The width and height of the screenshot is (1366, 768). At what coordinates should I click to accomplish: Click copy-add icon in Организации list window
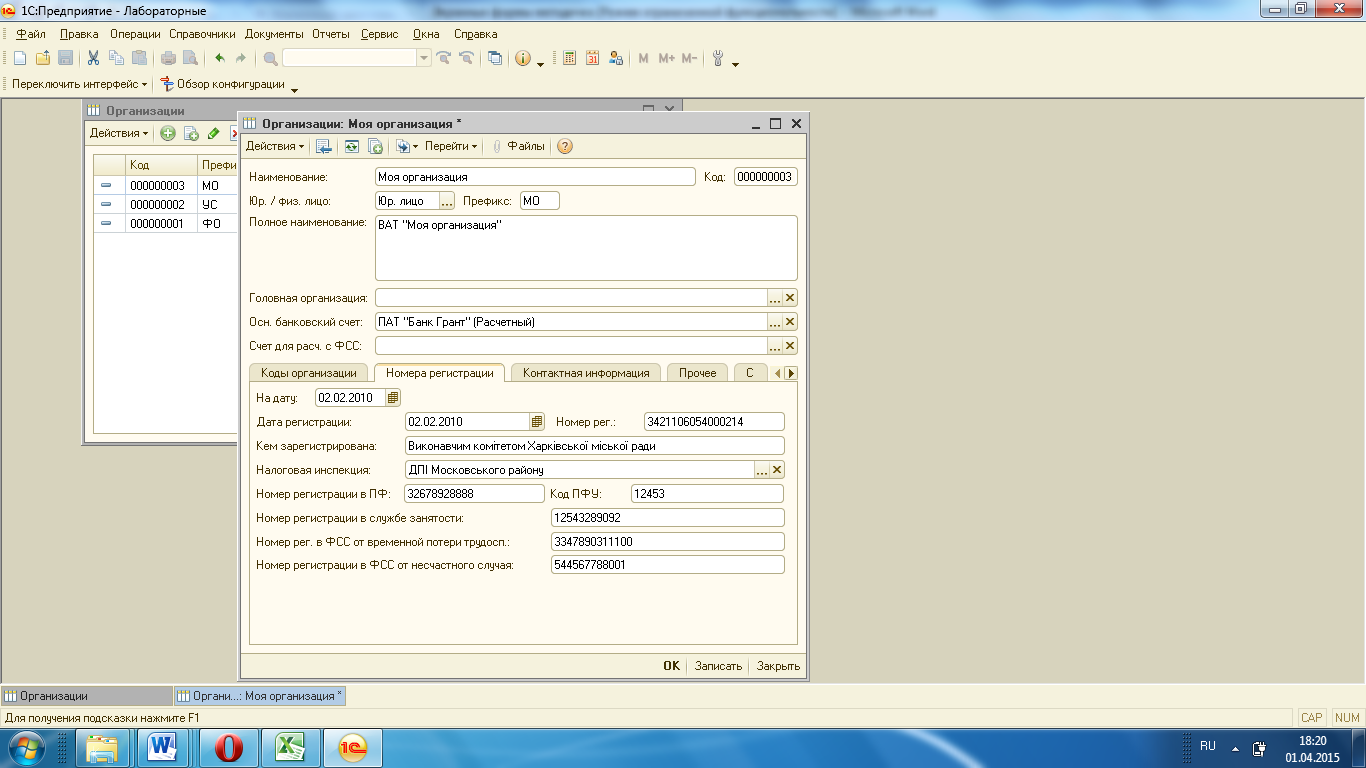(190, 133)
